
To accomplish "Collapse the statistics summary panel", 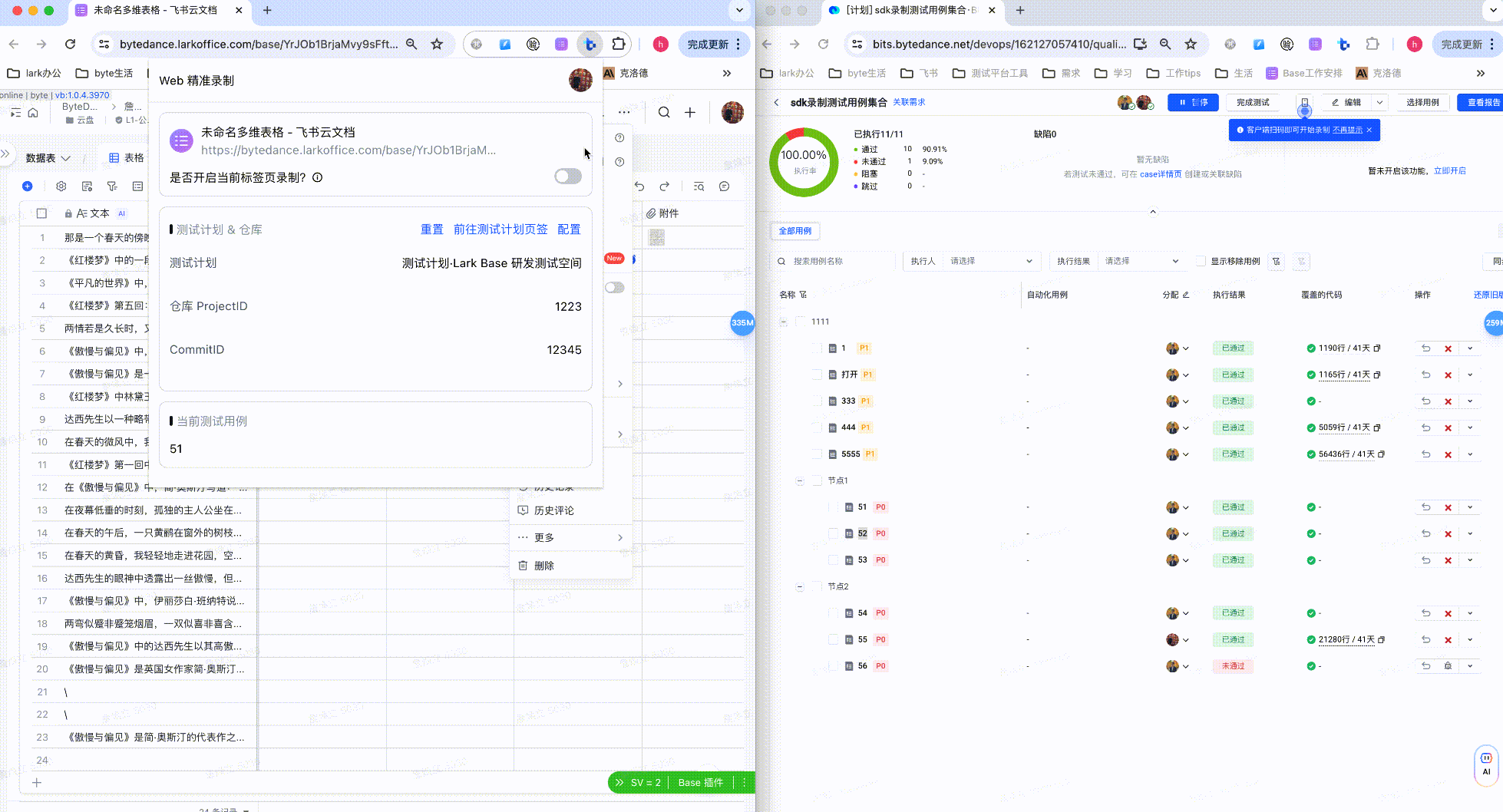I will click(1153, 212).
